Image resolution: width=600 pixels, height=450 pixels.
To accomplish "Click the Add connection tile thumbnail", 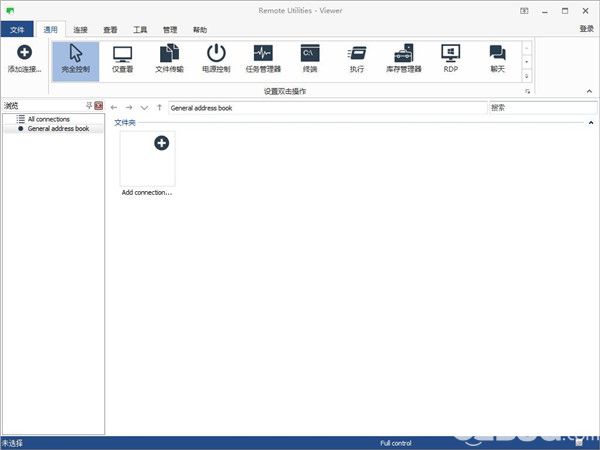I will 148,159.
